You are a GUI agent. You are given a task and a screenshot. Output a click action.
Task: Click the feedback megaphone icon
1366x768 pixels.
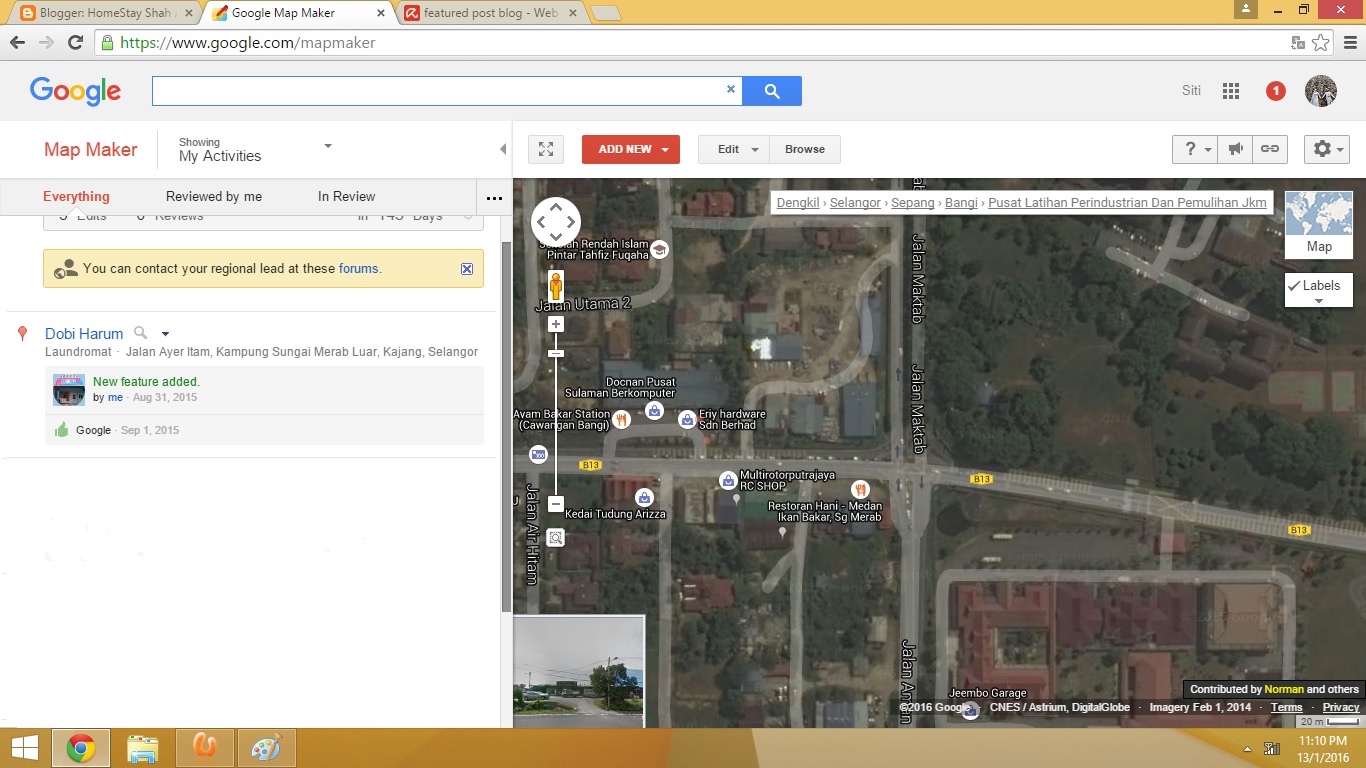[x=1236, y=148]
